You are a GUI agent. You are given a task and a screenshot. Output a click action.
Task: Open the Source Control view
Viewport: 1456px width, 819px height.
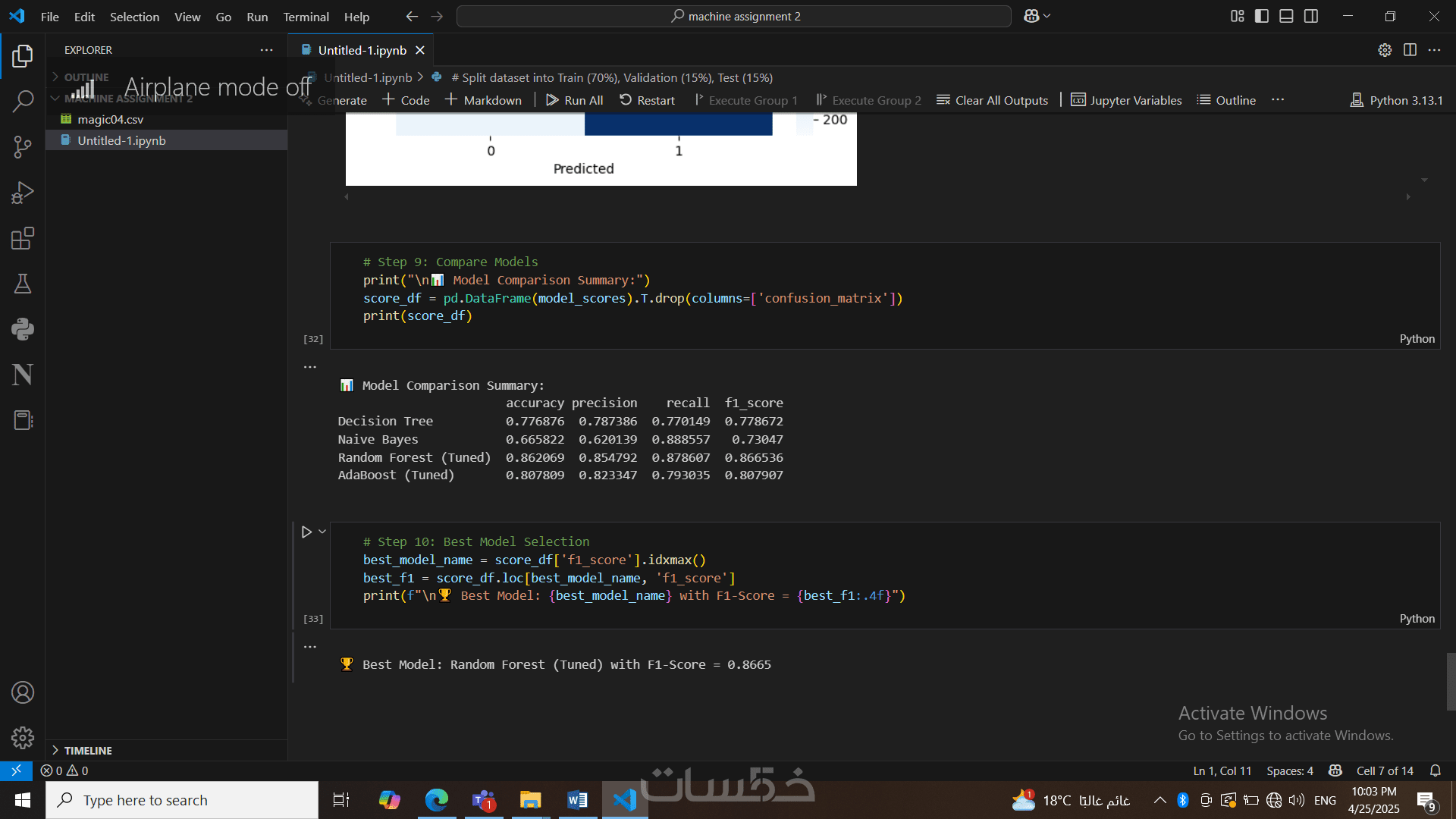click(23, 146)
